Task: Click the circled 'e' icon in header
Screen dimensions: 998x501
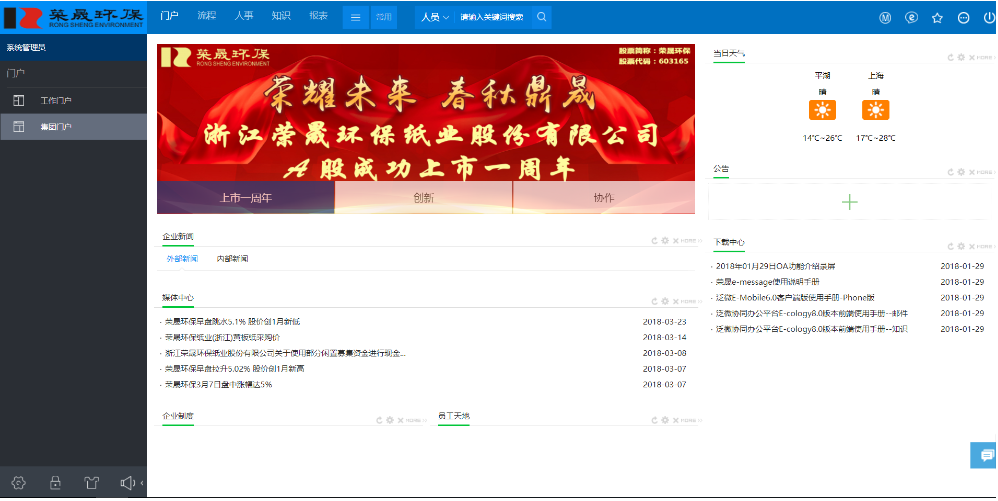Action: pyautogui.click(x=911, y=18)
